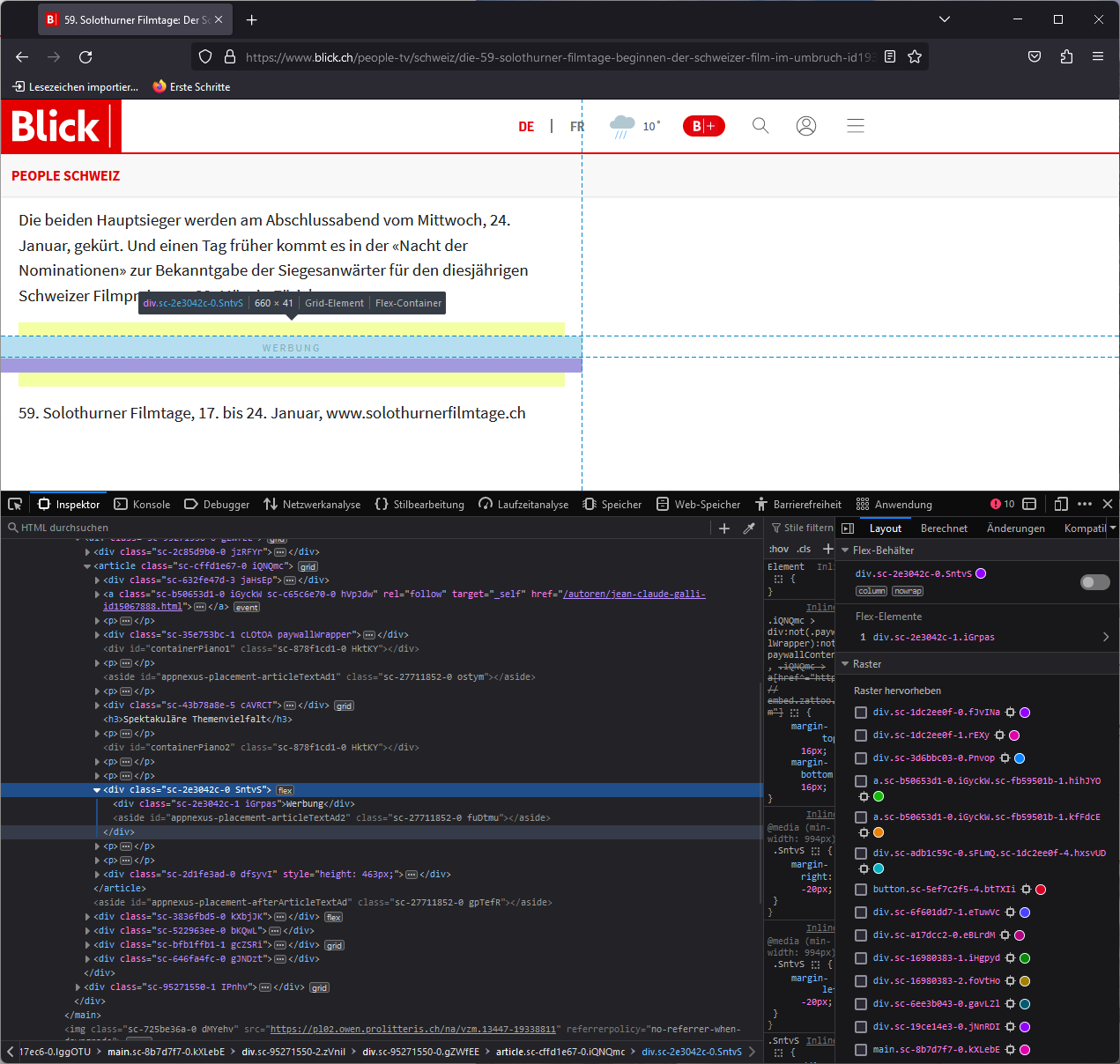
Task: Expand Flex-Elemente entry div.sc-2e3042c-1.iGrpas
Action: coord(1105,636)
